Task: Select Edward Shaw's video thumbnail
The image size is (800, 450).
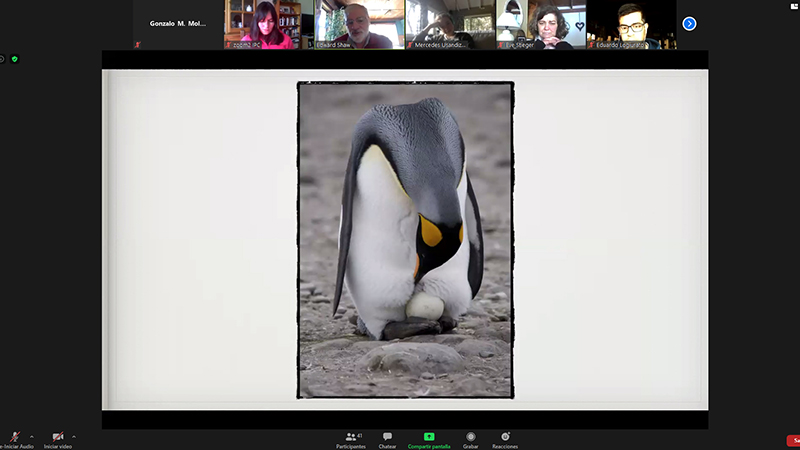Action: pos(359,24)
